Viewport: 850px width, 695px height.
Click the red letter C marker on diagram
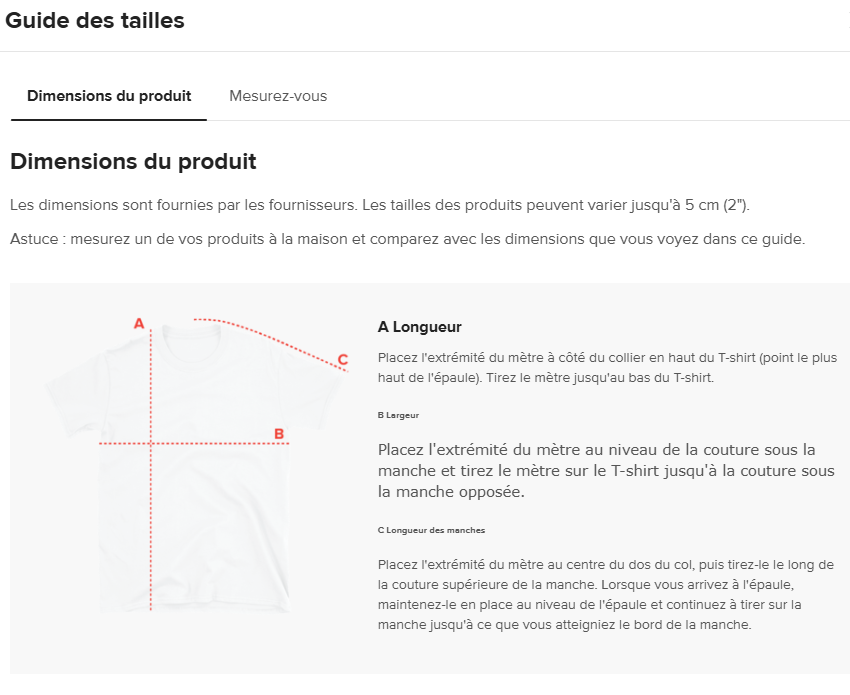tap(342, 359)
